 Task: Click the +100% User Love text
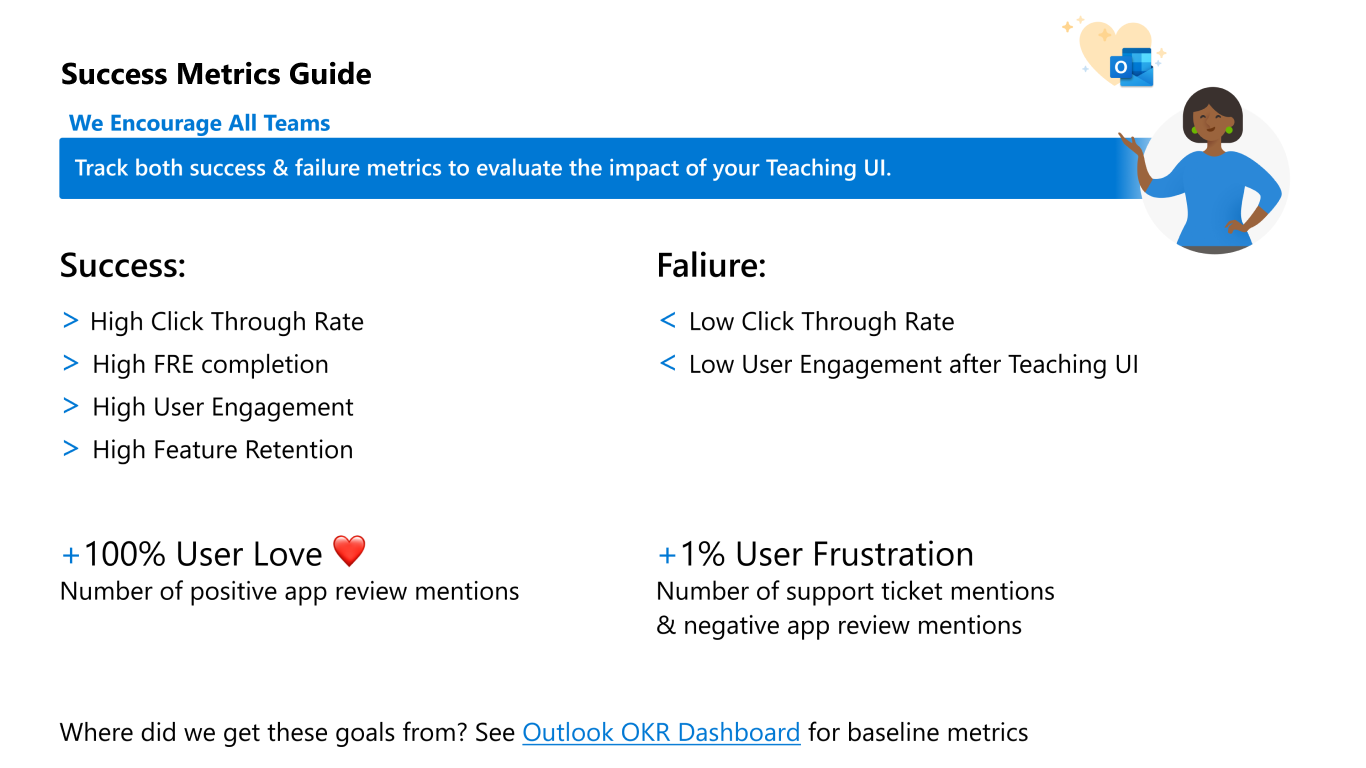tap(192, 553)
